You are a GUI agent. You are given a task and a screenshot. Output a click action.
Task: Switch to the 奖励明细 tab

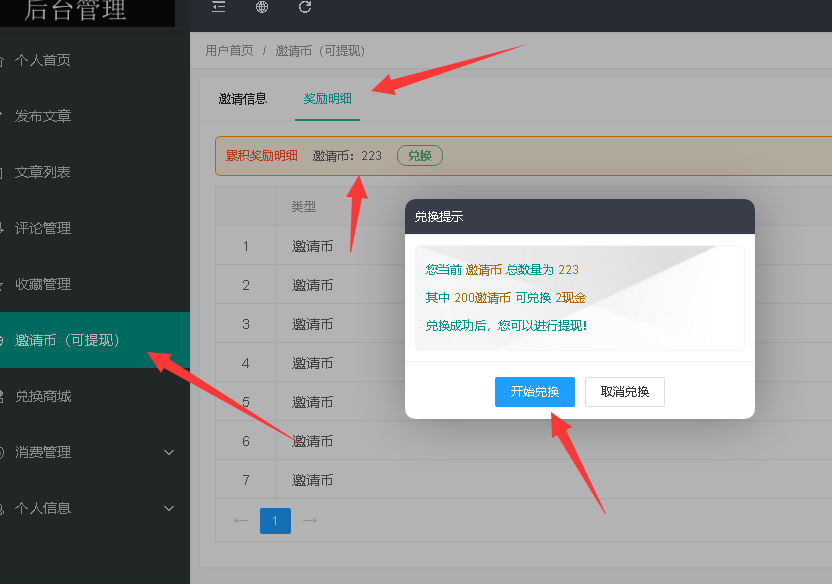(x=328, y=99)
